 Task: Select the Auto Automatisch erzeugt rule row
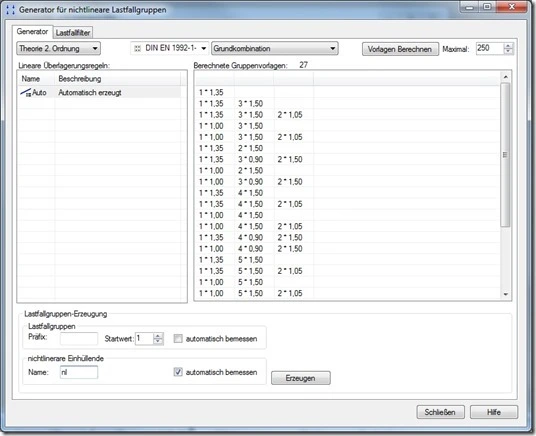(x=100, y=92)
